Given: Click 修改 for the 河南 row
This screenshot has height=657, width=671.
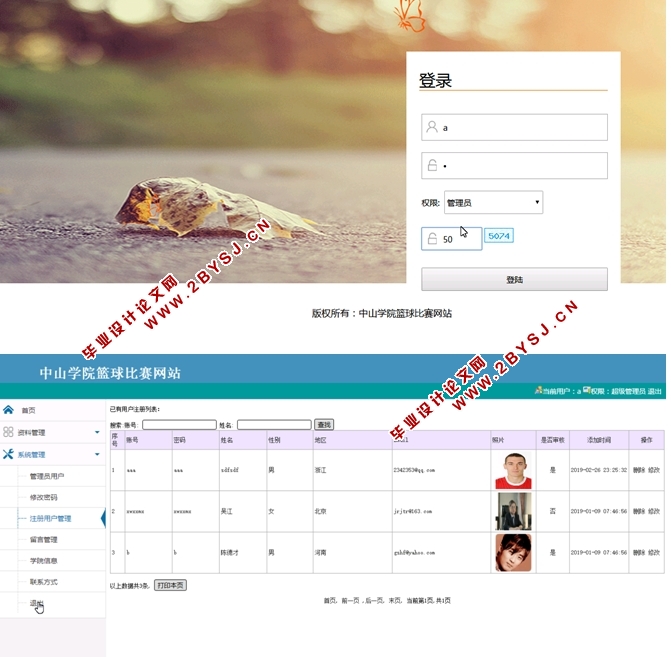Looking at the screenshot, I should coord(654,553).
